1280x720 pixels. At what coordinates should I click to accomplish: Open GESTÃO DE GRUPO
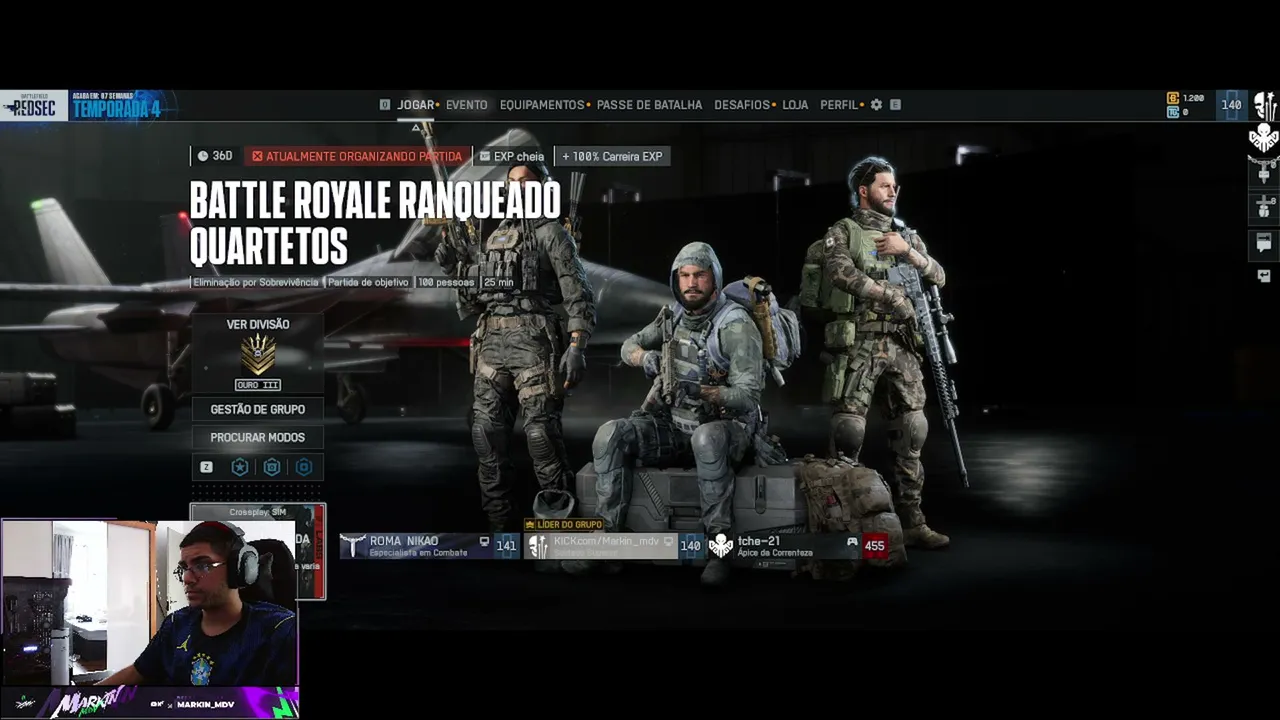pyautogui.click(x=258, y=409)
